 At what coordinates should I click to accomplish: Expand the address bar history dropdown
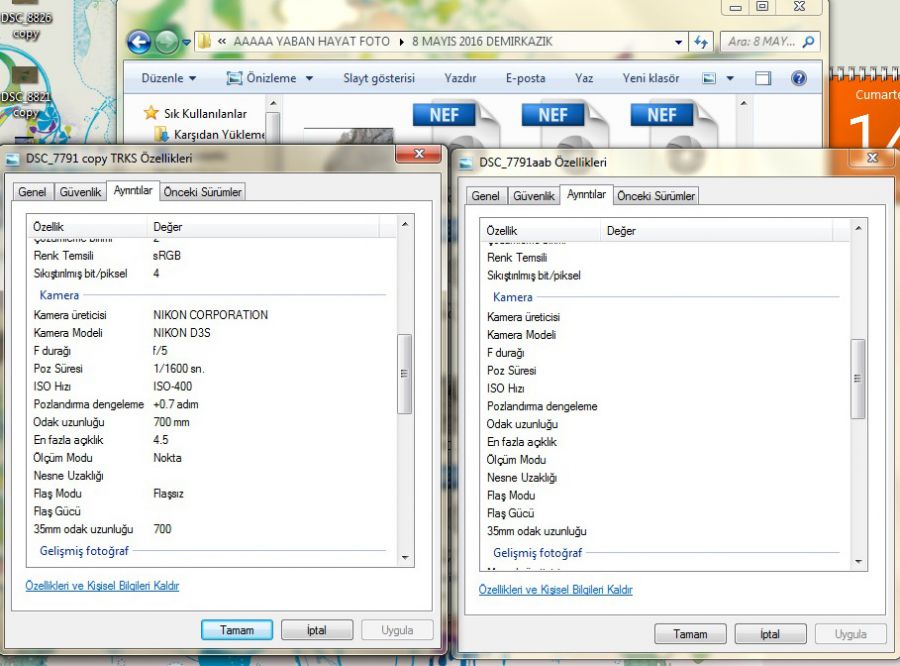(x=679, y=42)
